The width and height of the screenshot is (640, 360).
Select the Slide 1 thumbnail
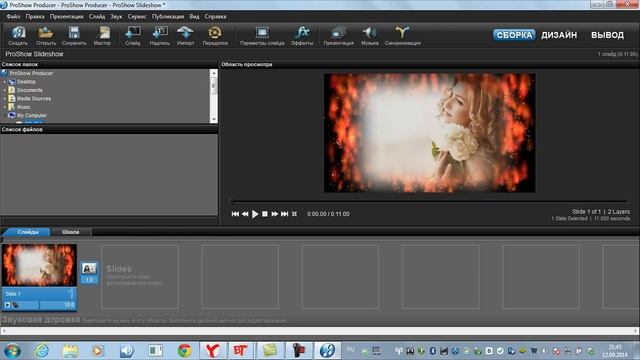[39, 265]
